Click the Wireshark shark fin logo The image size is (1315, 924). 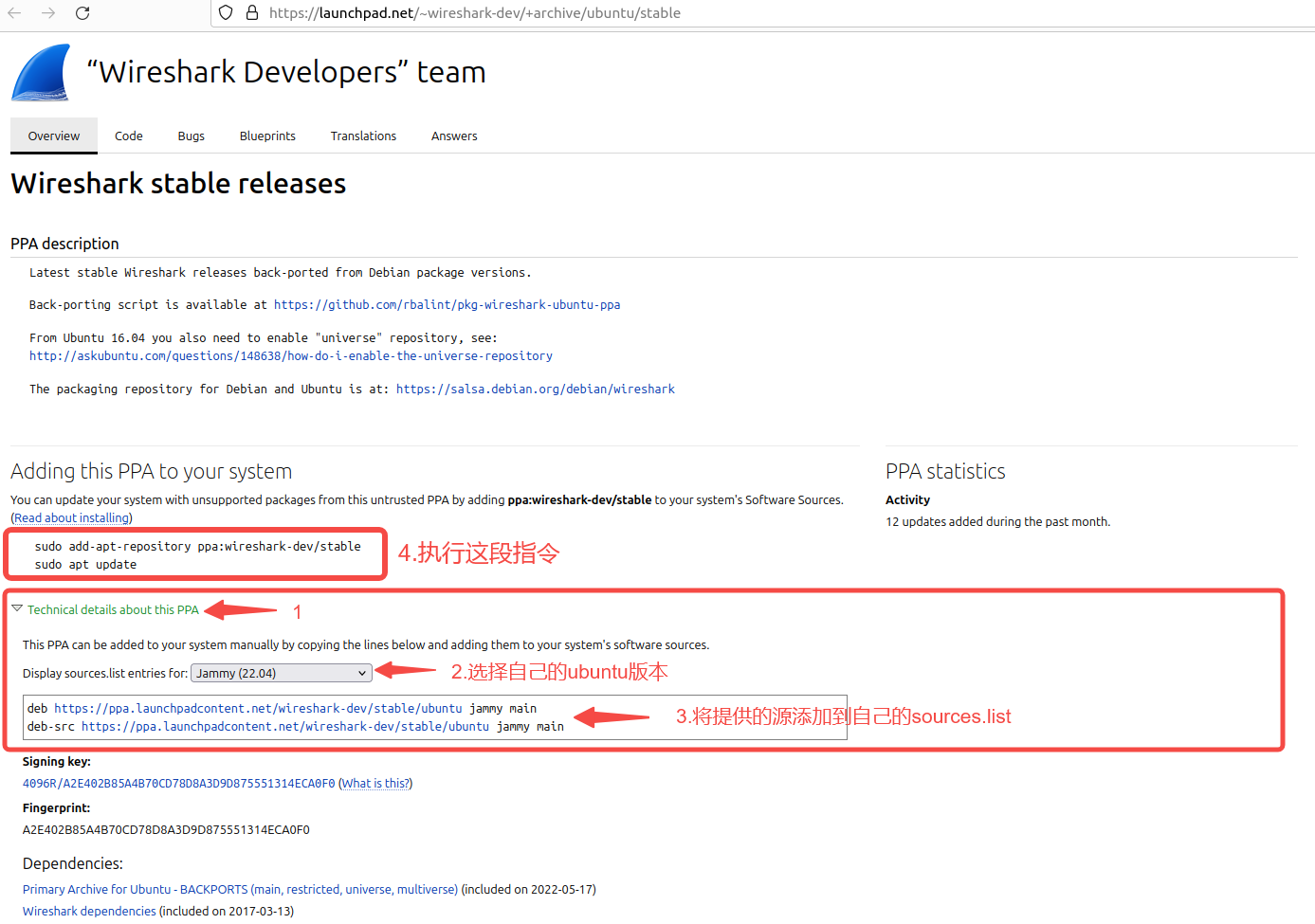click(x=41, y=72)
